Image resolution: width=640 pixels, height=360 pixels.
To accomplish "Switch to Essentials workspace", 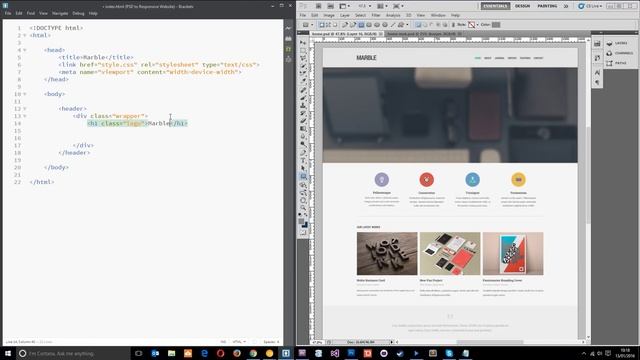I will coord(495,6).
